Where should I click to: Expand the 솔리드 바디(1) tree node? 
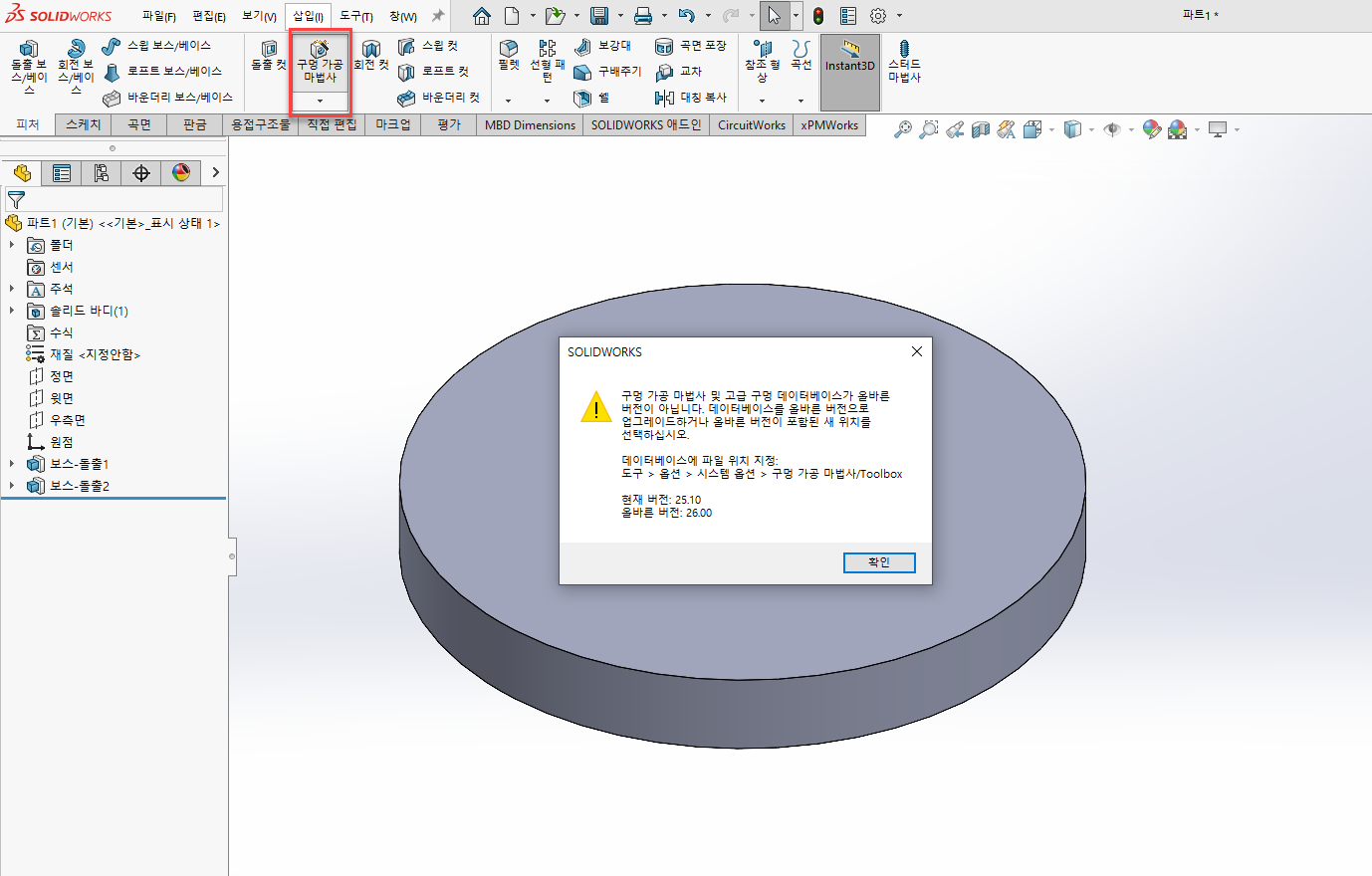click(x=12, y=311)
